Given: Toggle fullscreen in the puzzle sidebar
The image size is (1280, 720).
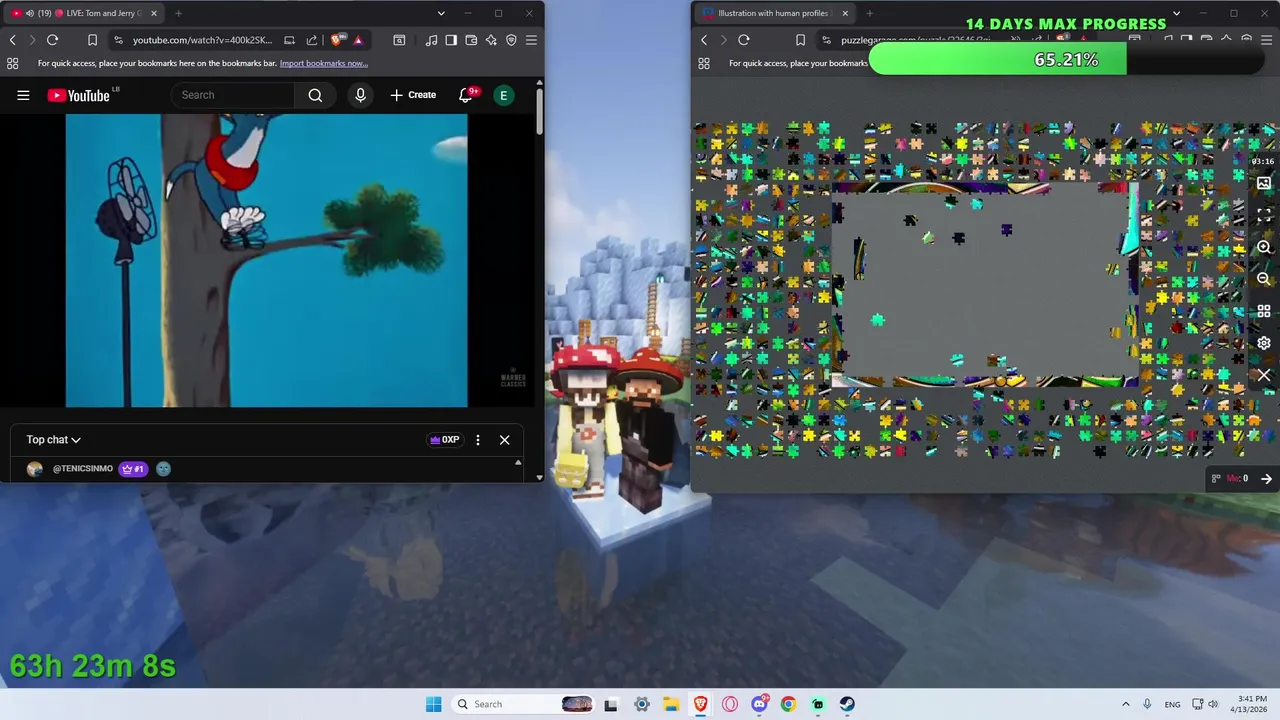Looking at the screenshot, I should click(1264, 215).
